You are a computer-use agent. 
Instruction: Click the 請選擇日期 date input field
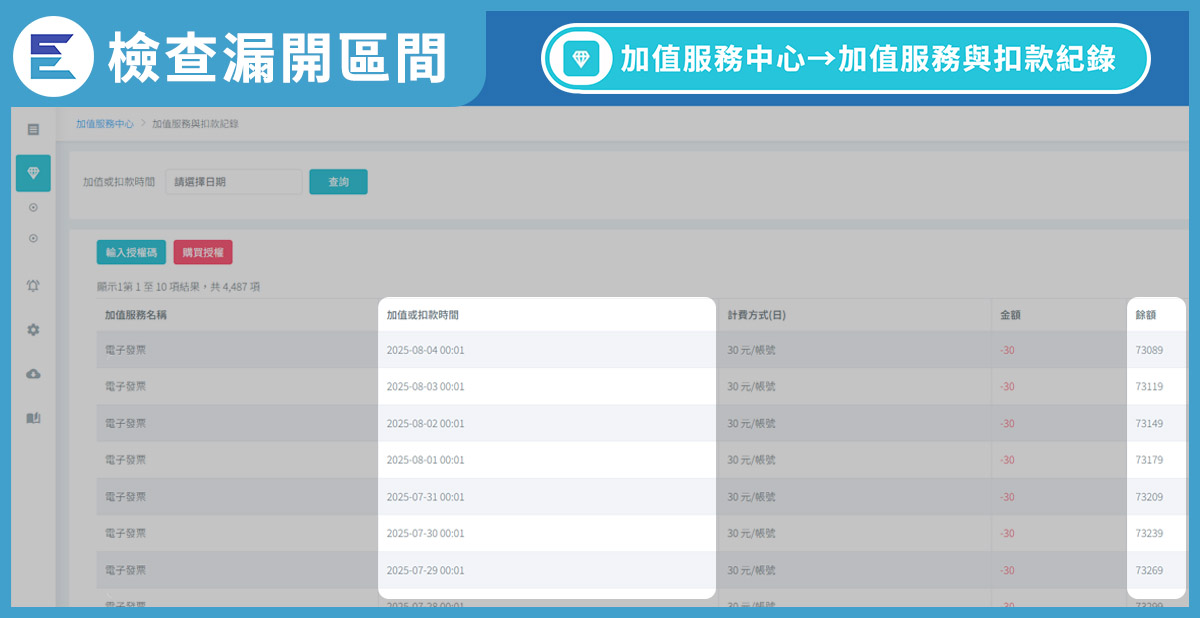233,182
